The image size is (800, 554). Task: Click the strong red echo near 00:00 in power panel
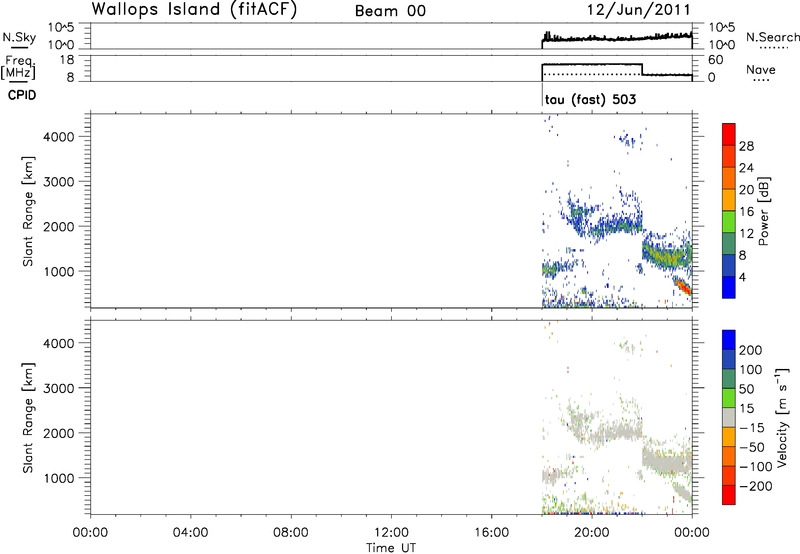click(683, 286)
